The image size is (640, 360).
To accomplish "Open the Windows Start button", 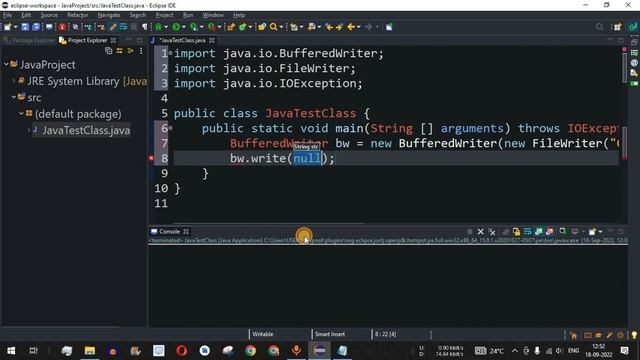I will (11, 351).
